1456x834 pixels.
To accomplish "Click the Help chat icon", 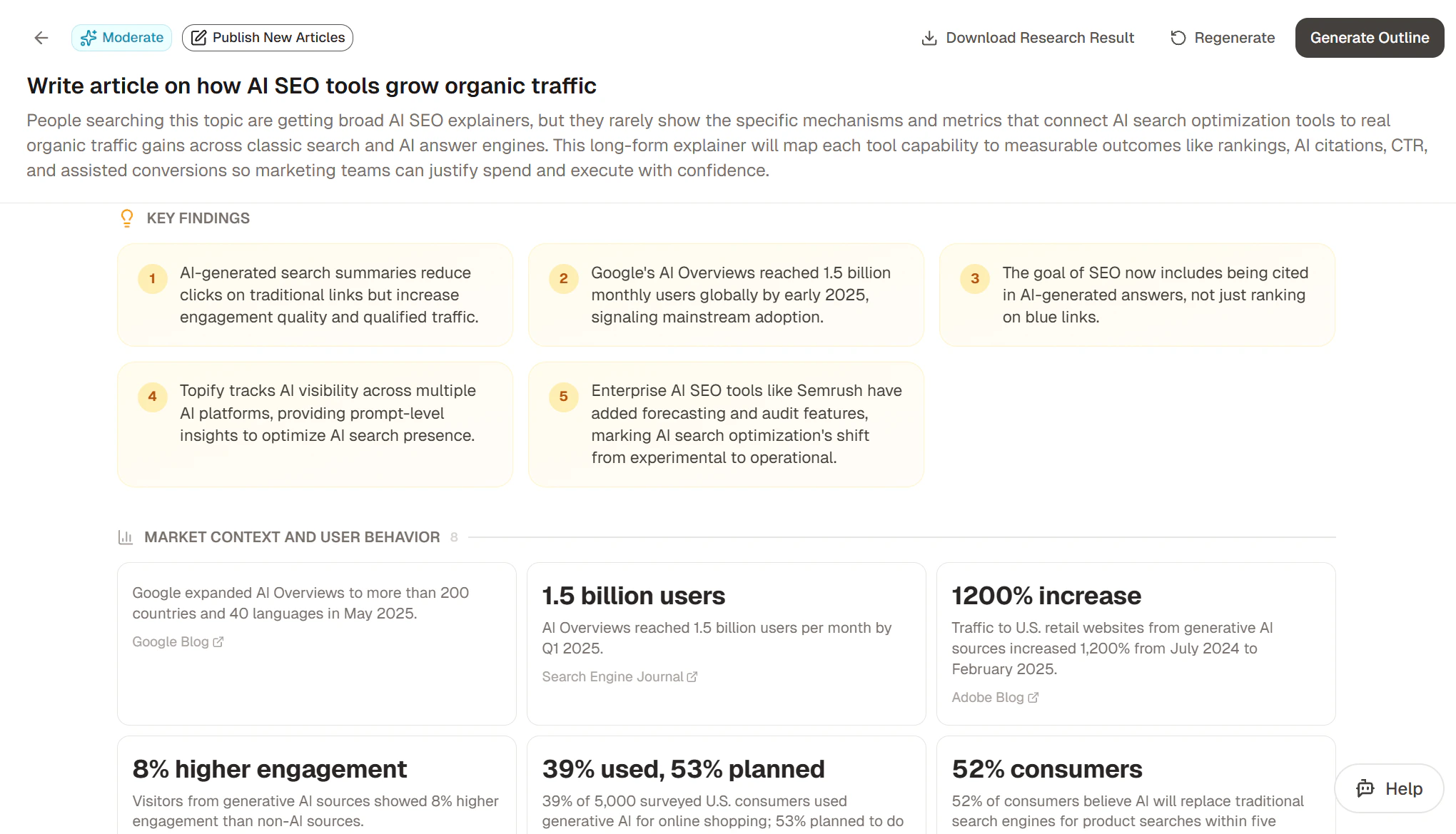I will (1365, 788).
